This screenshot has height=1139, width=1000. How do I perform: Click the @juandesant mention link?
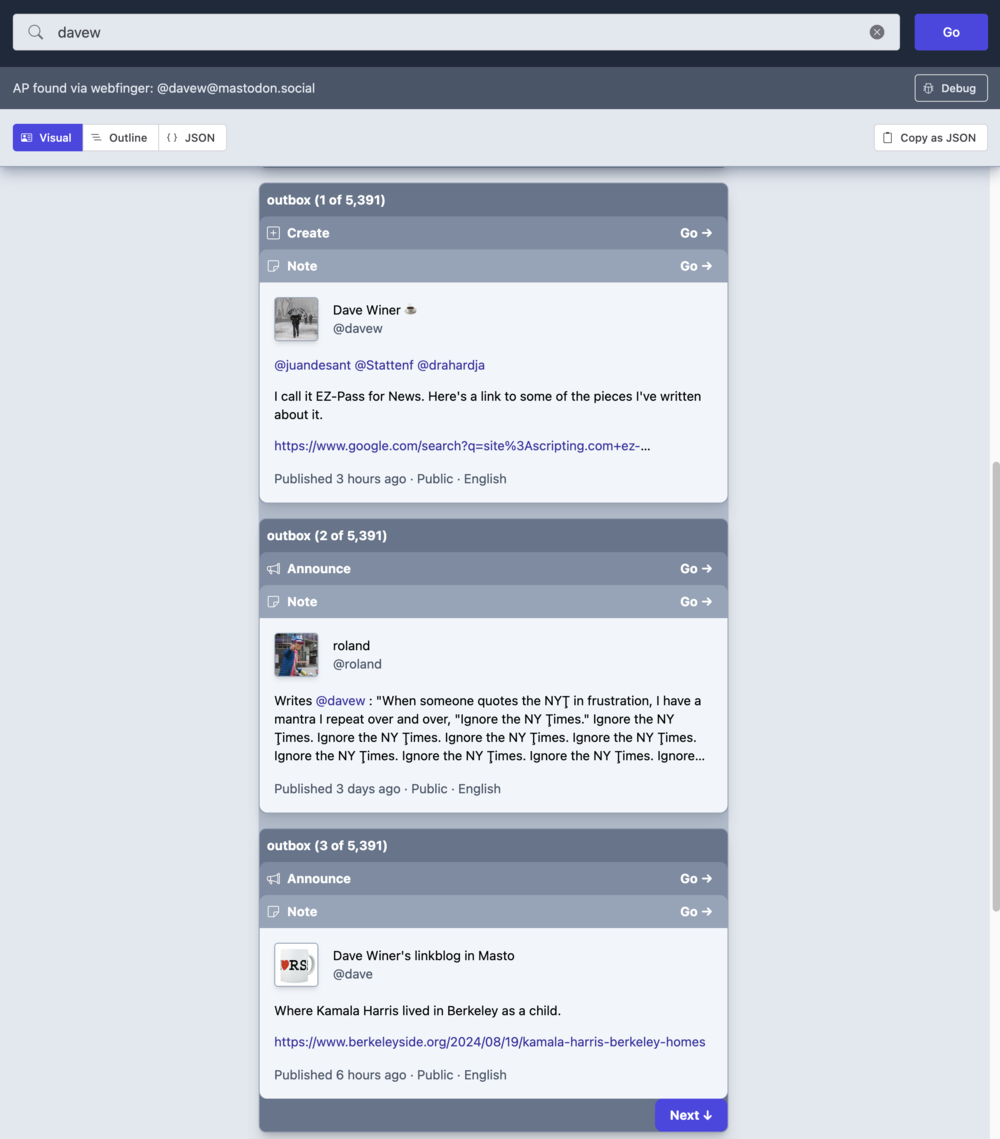(311, 365)
